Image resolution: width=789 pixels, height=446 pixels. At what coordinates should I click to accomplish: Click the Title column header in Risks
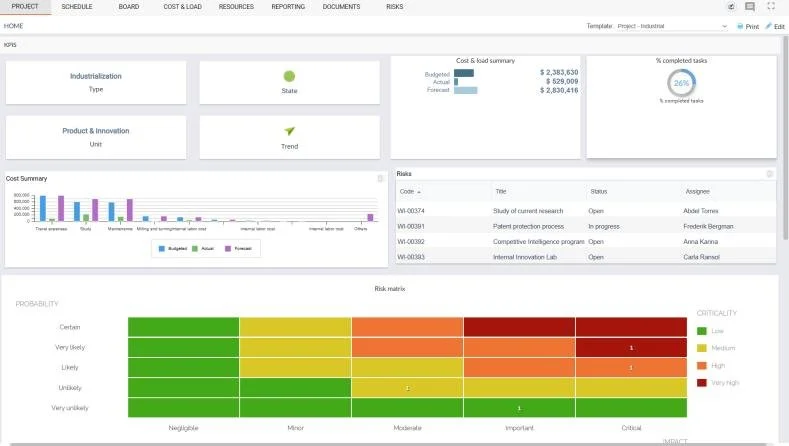click(501, 191)
